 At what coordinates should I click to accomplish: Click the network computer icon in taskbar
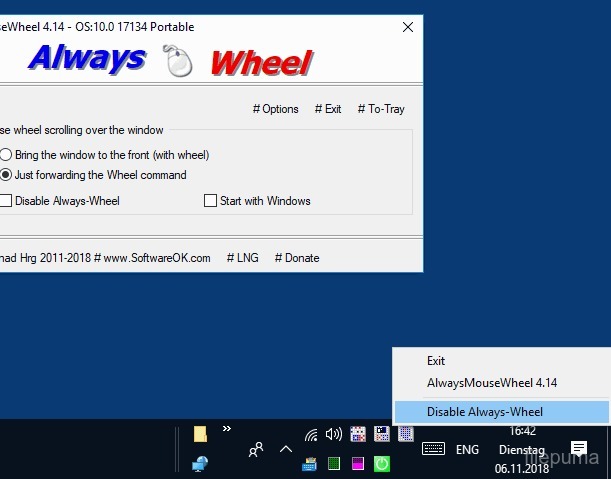click(200, 463)
